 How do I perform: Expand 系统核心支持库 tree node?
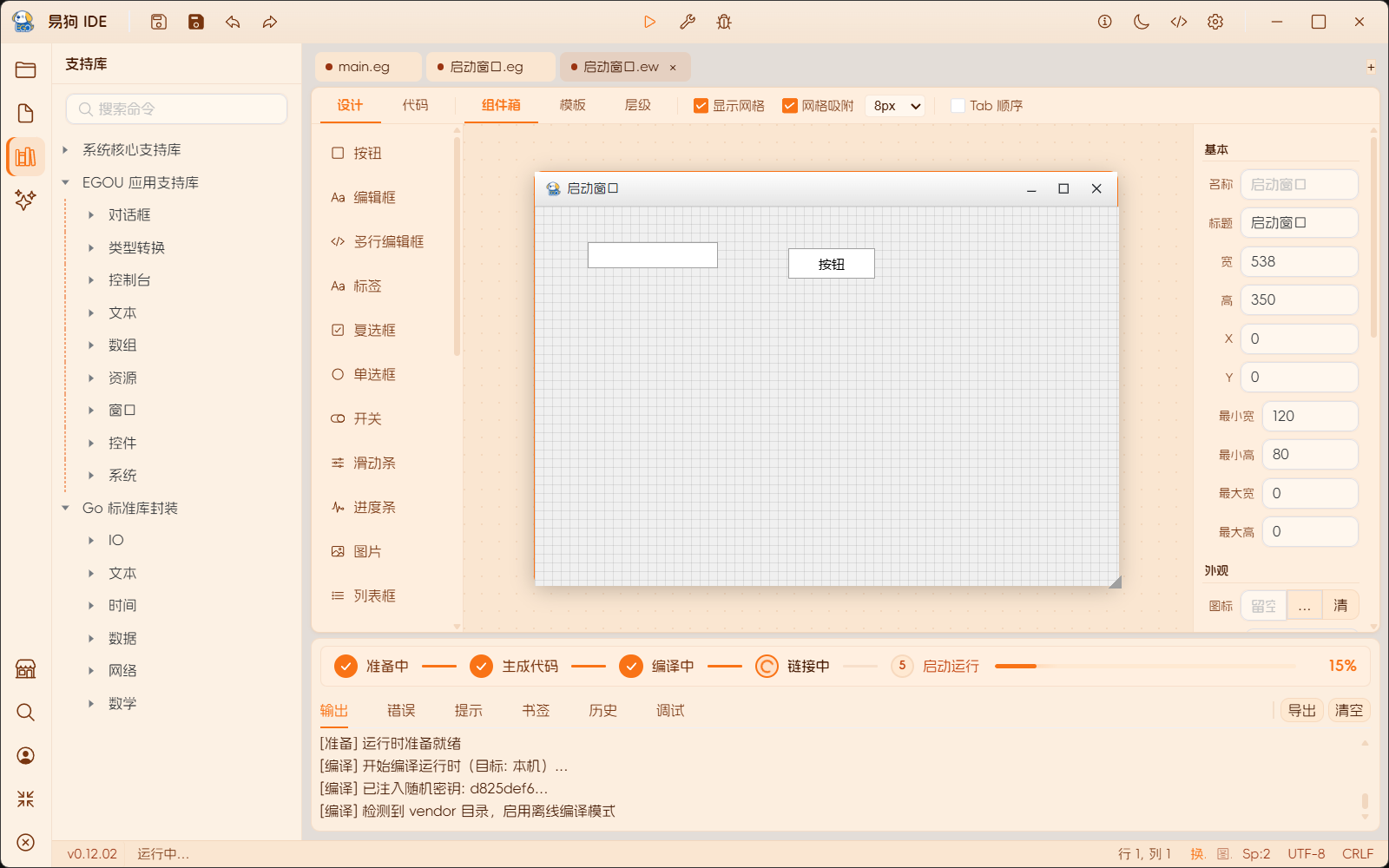click(x=65, y=150)
